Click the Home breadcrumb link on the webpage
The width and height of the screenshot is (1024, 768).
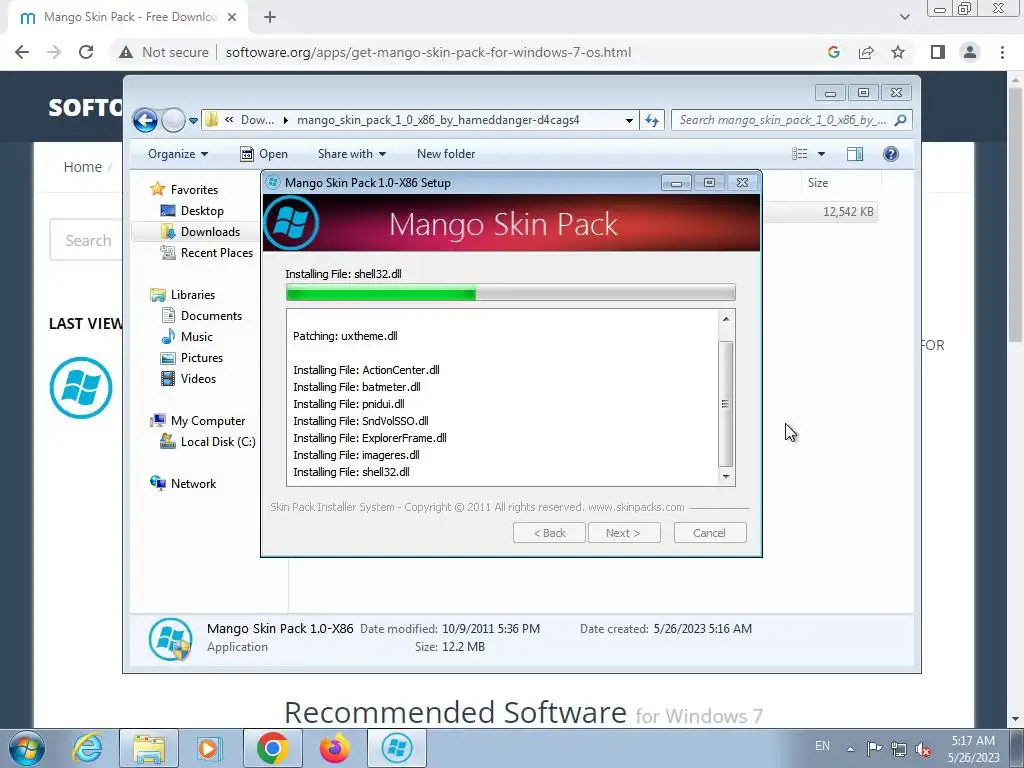click(x=82, y=167)
